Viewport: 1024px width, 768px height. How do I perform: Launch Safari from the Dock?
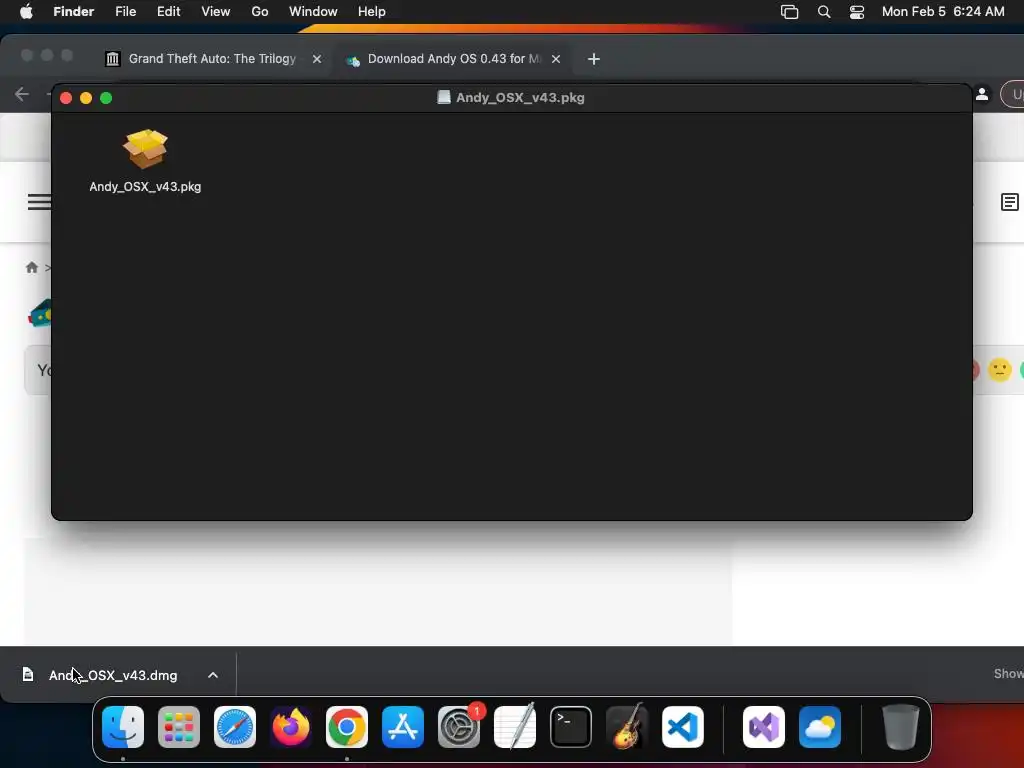click(x=235, y=727)
